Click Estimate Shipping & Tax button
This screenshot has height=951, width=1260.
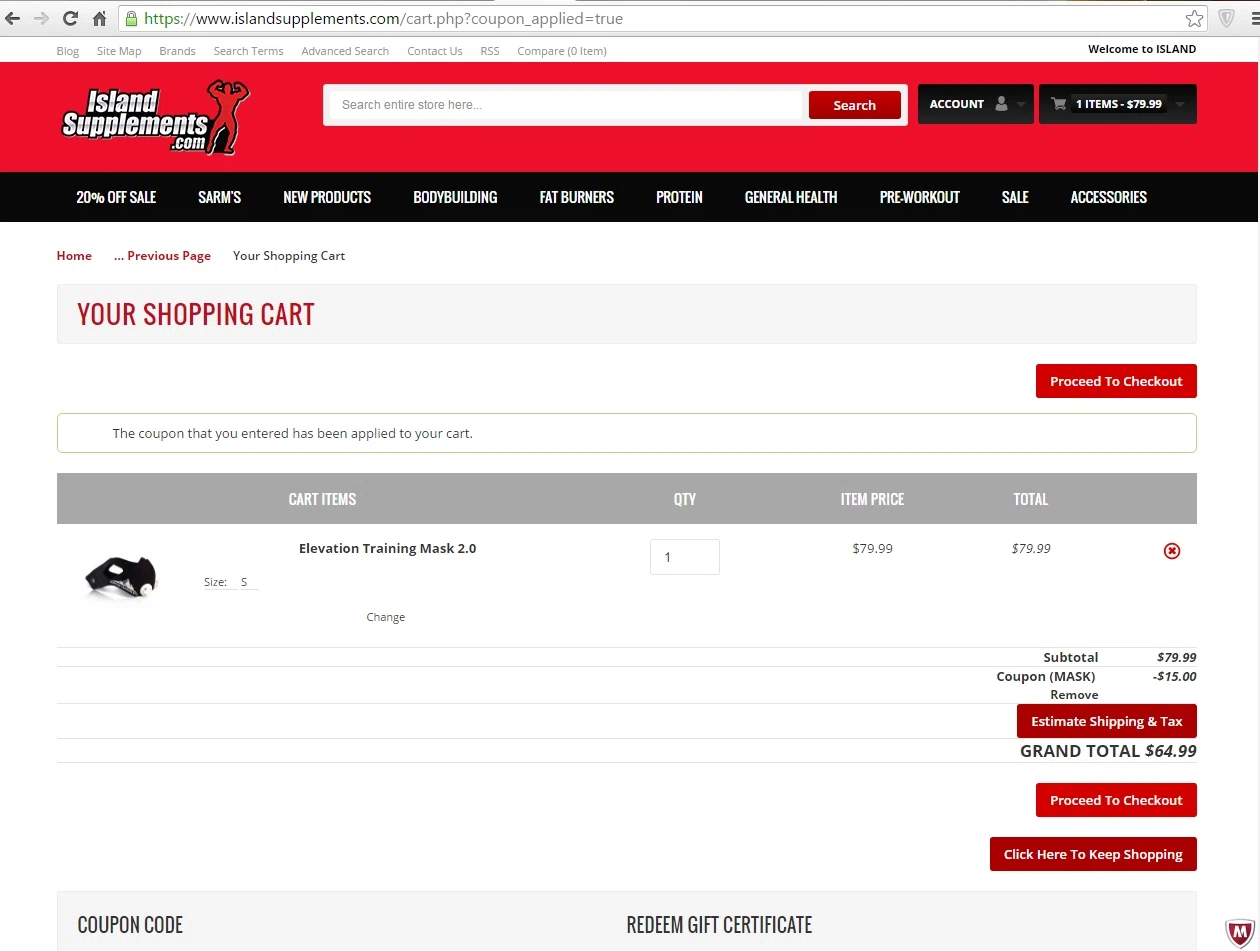pyautogui.click(x=1107, y=721)
